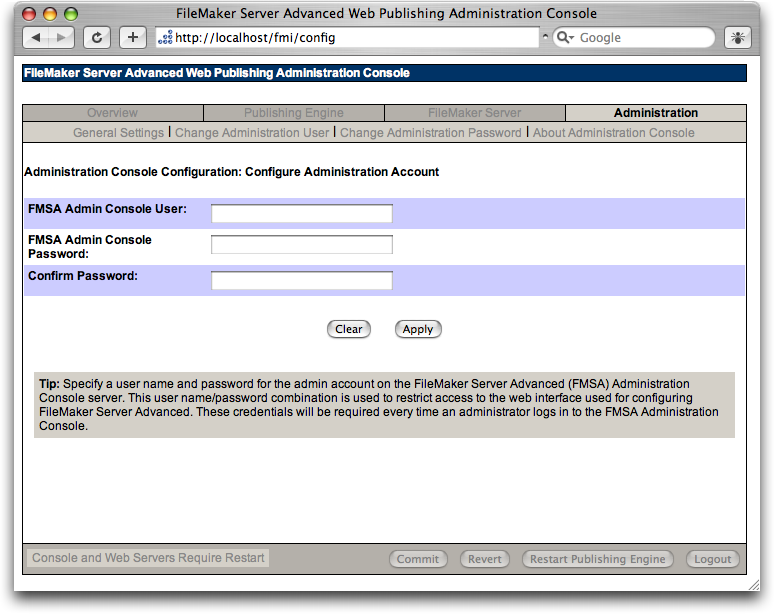
Task: Click the blue console title banner
Action: (x=384, y=73)
